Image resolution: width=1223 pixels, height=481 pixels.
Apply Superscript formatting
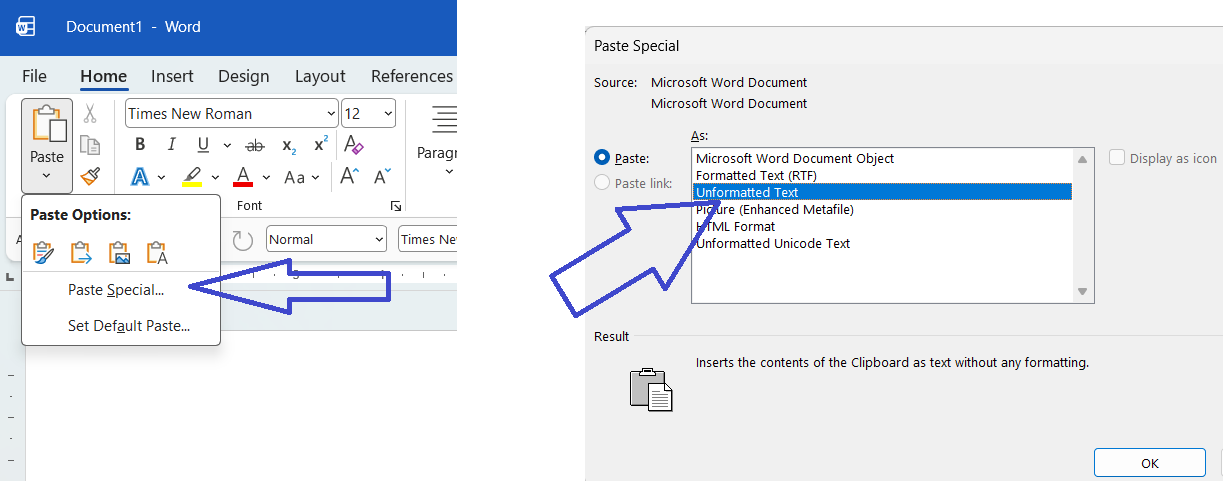[x=321, y=145]
